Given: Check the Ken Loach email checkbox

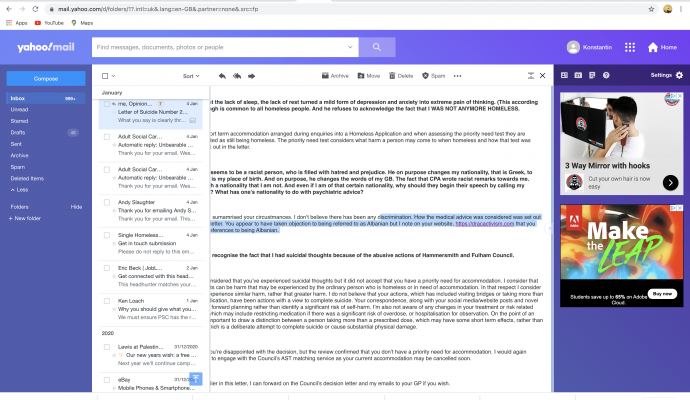Looking at the screenshot, I should tap(107, 299).
